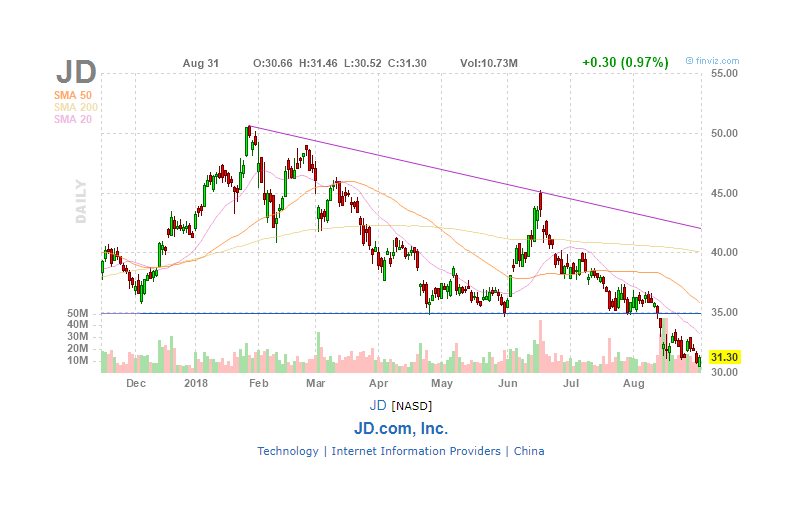Click the 10M volume axis label
Screen dimensions: 800x512
click(78, 361)
